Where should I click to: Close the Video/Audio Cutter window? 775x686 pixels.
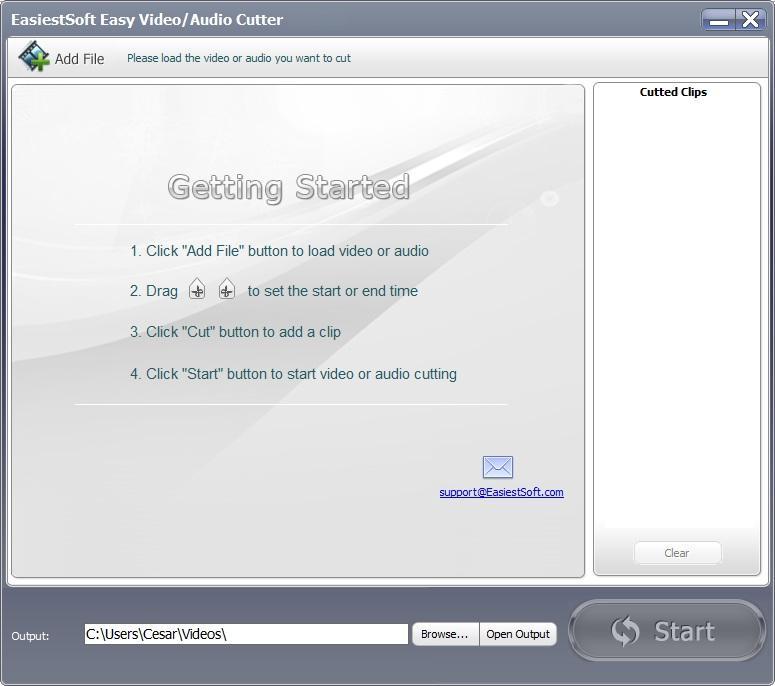click(x=750, y=20)
